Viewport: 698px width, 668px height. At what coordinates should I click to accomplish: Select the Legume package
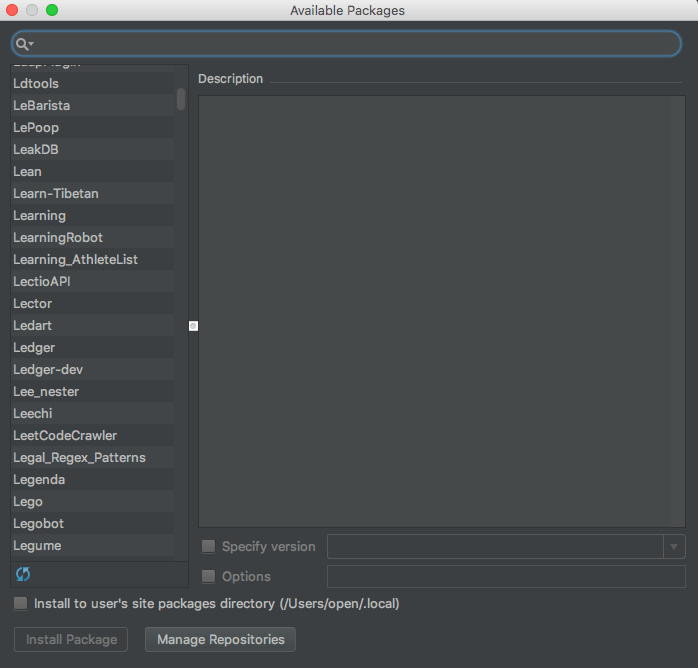[x=93, y=546]
